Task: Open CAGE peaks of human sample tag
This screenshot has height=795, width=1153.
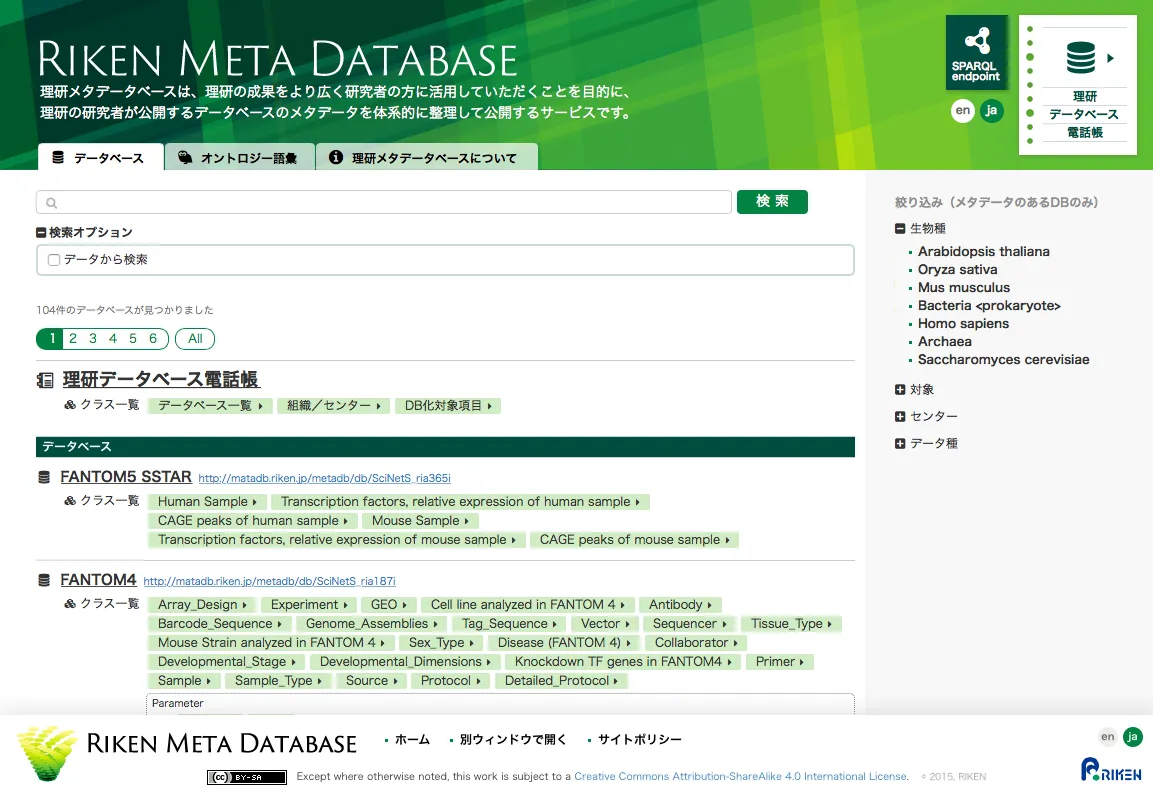Action: (x=252, y=521)
